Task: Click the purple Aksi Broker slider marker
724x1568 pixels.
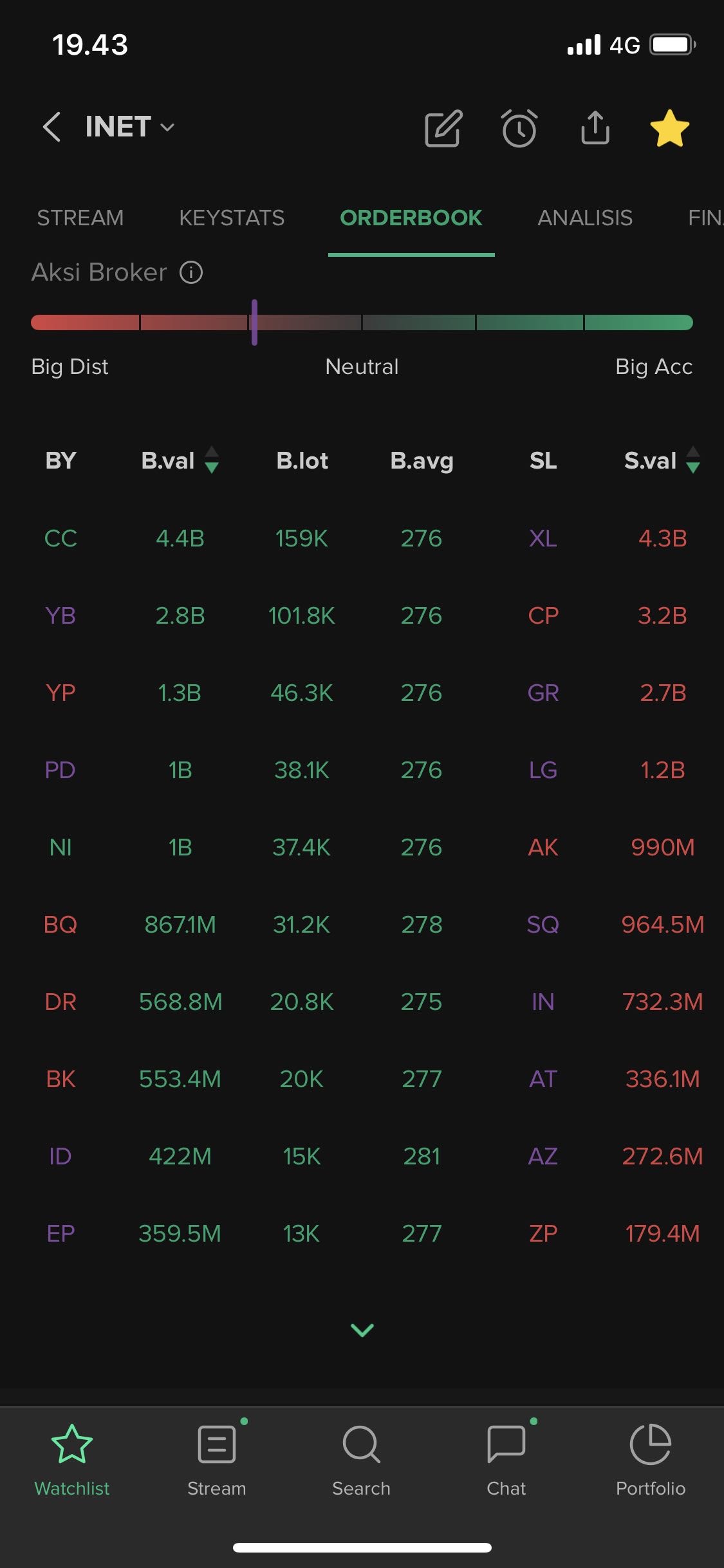Action: (254, 322)
